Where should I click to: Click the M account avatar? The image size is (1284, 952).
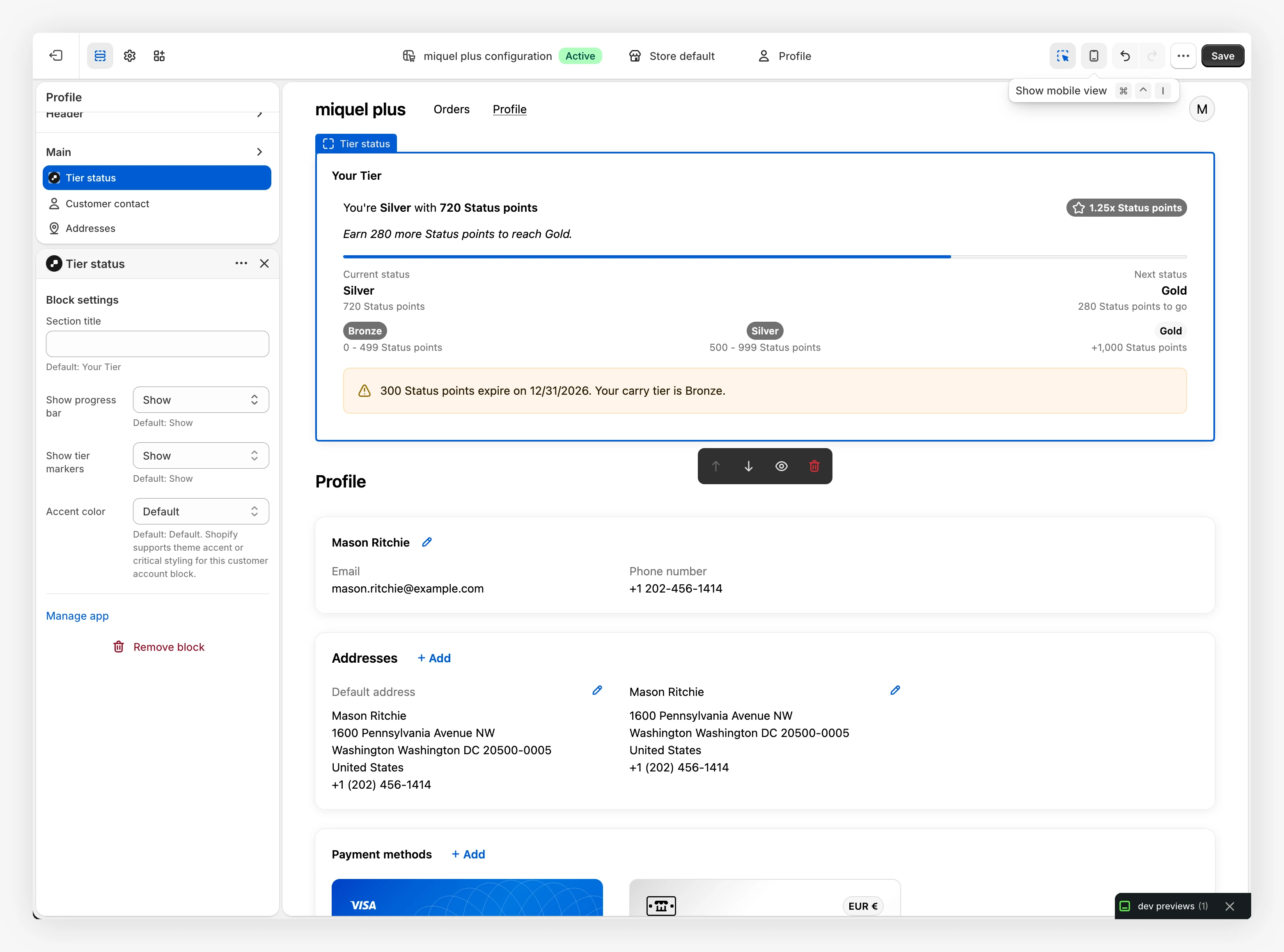coord(1201,110)
